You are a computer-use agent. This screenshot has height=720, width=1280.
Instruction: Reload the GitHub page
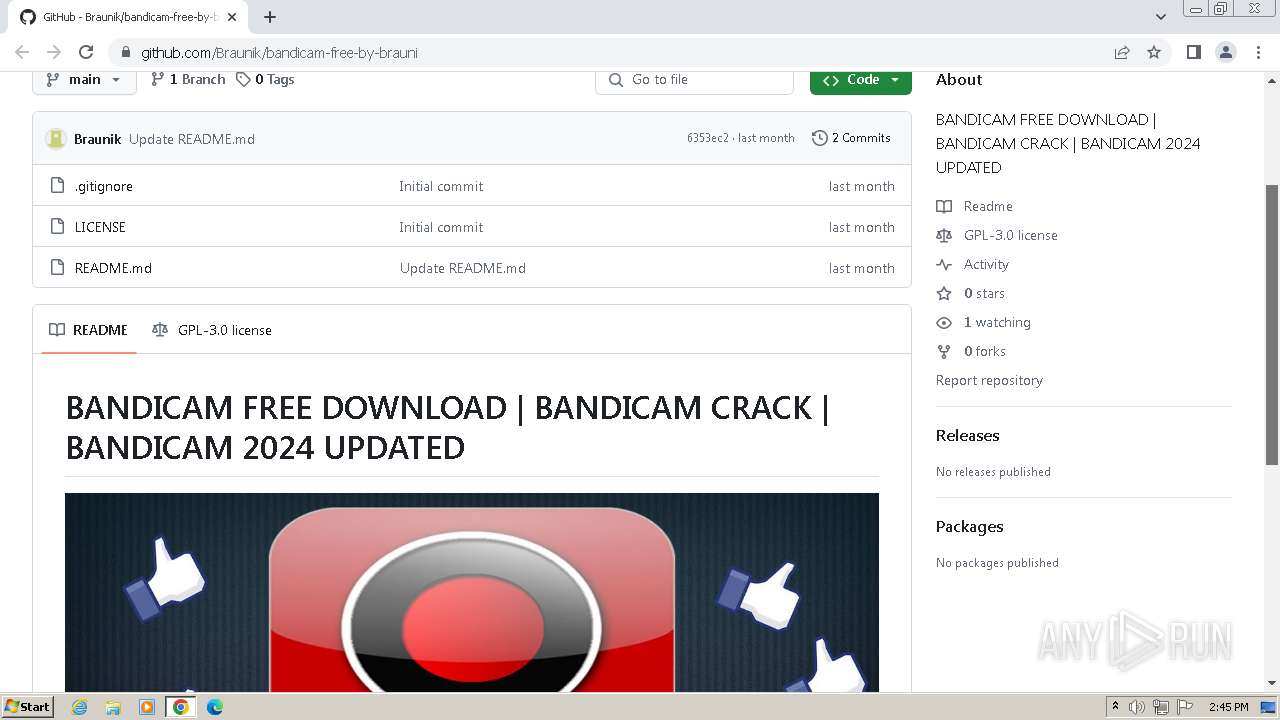[x=86, y=52]
